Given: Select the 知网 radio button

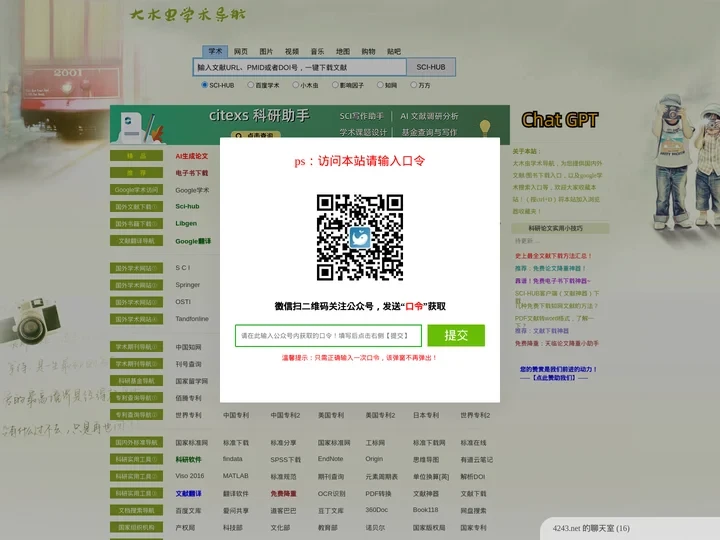Looking at the screenshot, I should pos(380,85).
